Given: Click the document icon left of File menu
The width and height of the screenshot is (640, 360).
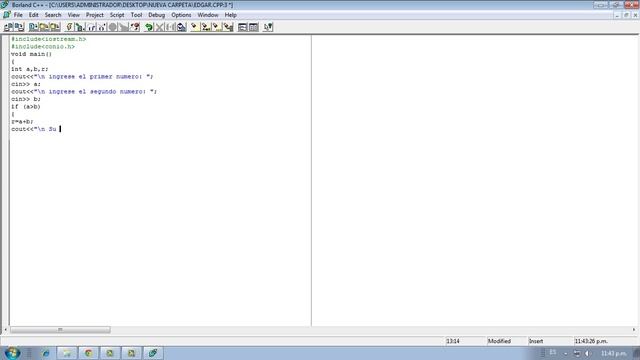Looking at the screenshot, I should [6, 15].
